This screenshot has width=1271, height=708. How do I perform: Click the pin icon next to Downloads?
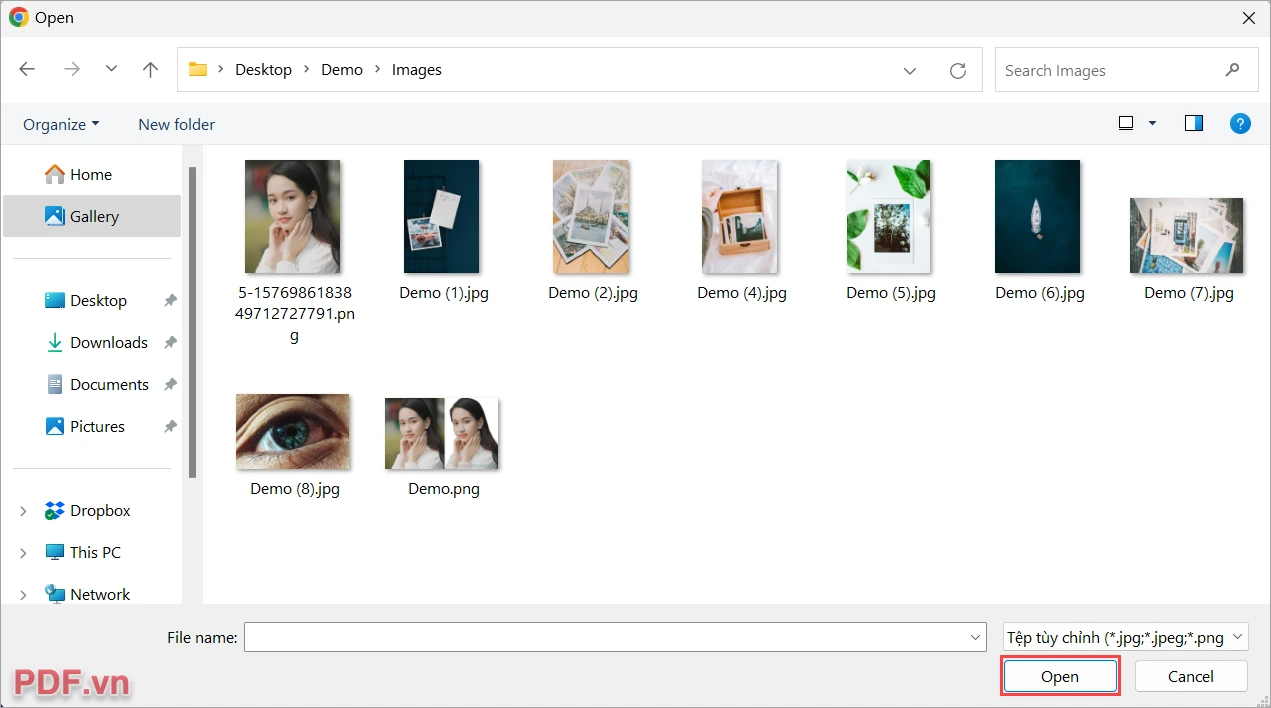[170, 342]
